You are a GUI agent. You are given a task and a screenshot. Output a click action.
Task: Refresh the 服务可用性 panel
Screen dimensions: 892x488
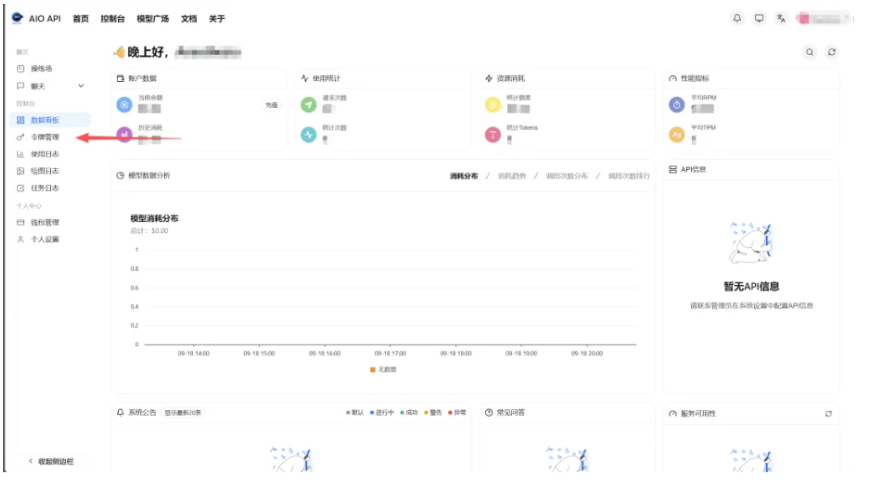(828, 414)
